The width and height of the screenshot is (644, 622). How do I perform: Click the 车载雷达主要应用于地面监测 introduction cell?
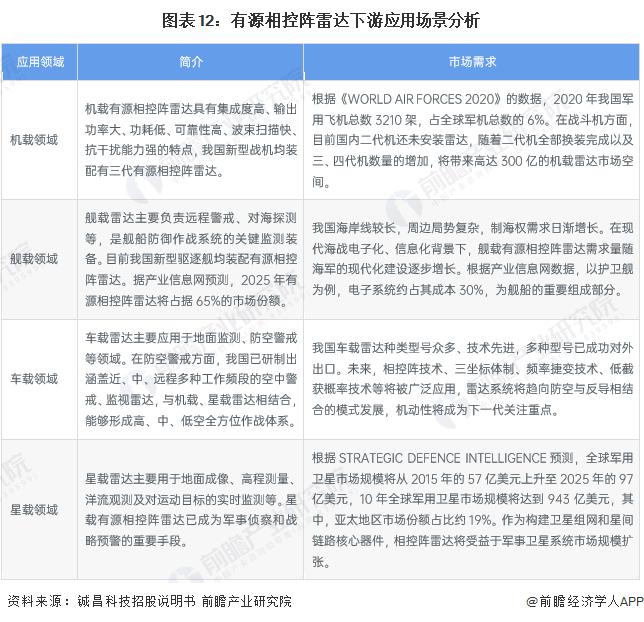(x=191, y=379)
